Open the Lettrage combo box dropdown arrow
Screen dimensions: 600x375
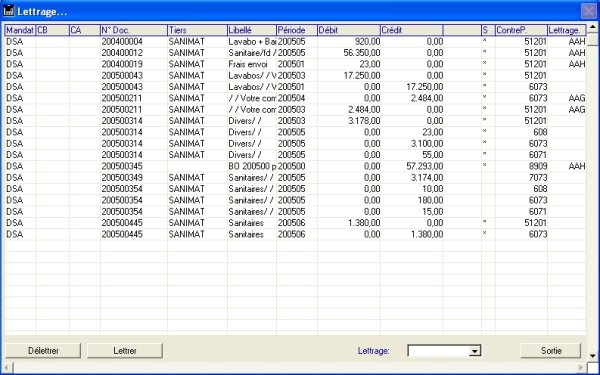(474, 351)
